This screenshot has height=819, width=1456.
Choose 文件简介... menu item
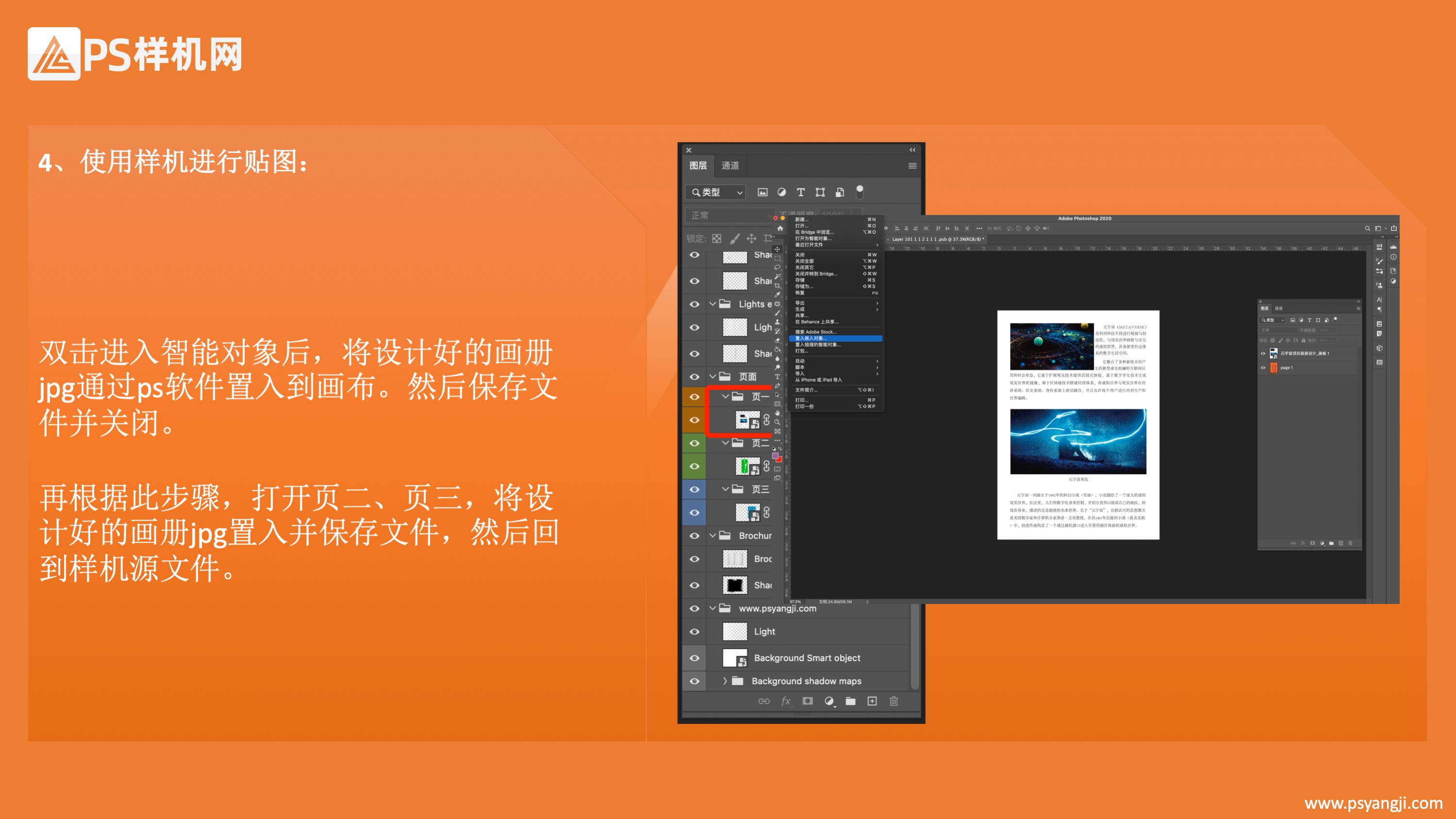tap(836, 390)
